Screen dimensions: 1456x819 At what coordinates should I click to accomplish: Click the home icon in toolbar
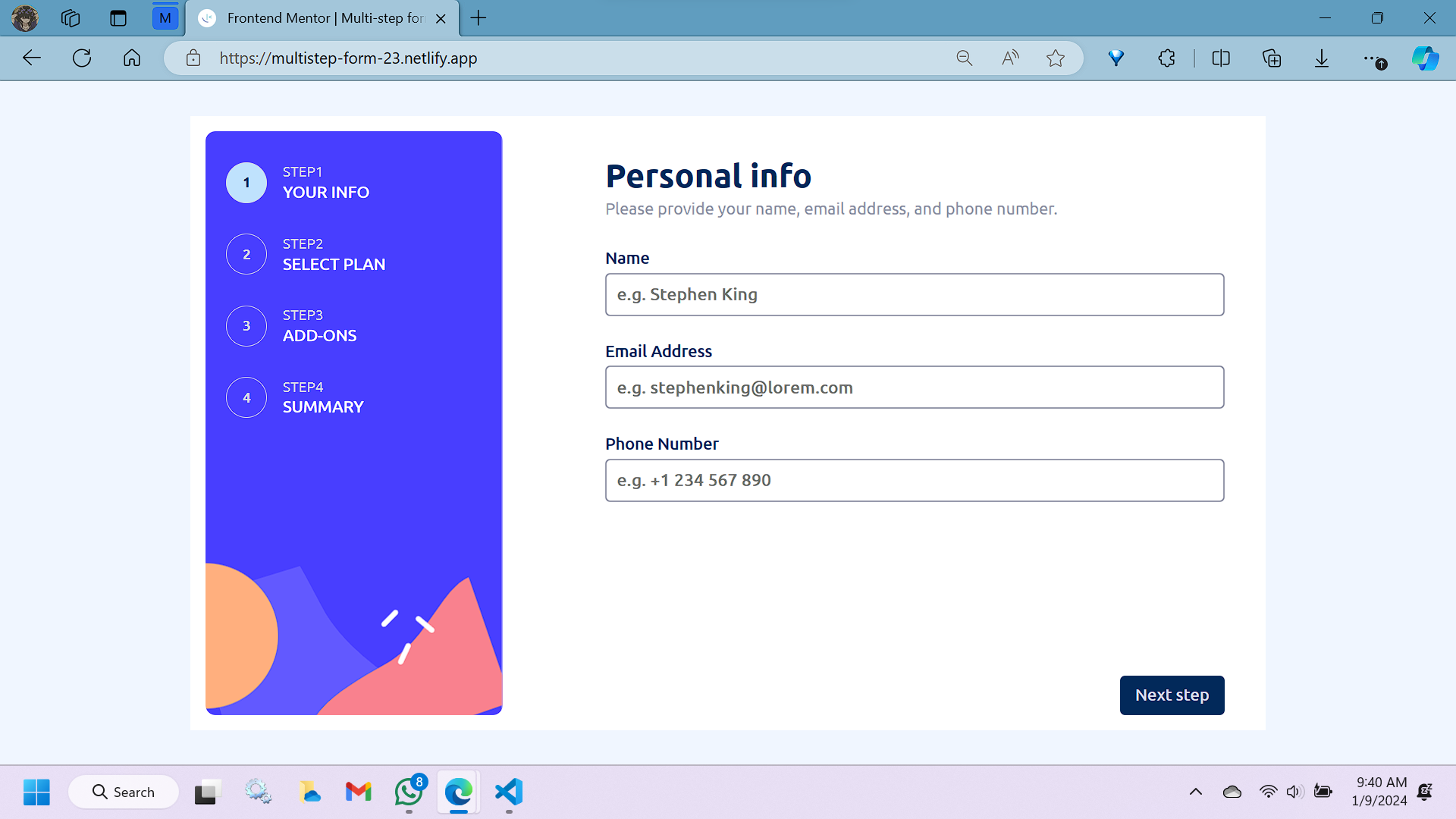pyautogui.click(x=132, y=58)
